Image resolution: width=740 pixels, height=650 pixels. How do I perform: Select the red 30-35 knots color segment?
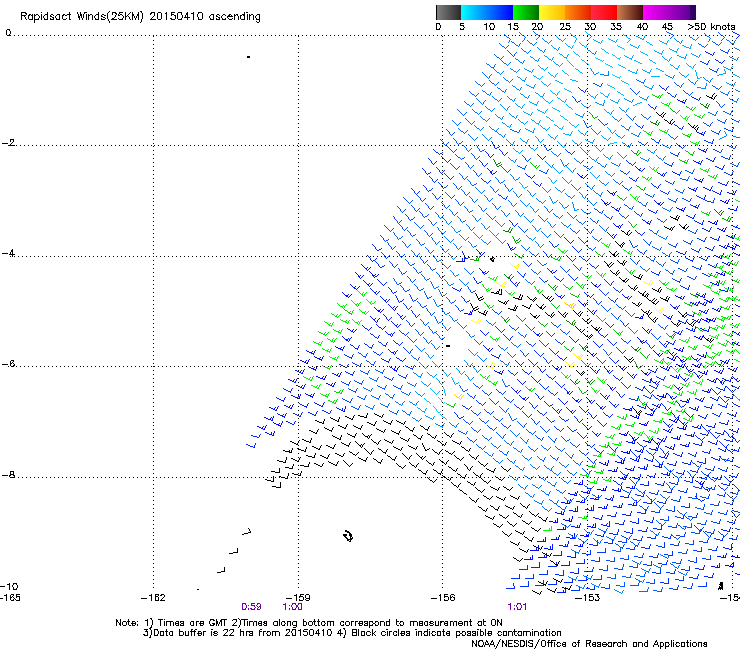pyautogui.click(x=604, y=12)
